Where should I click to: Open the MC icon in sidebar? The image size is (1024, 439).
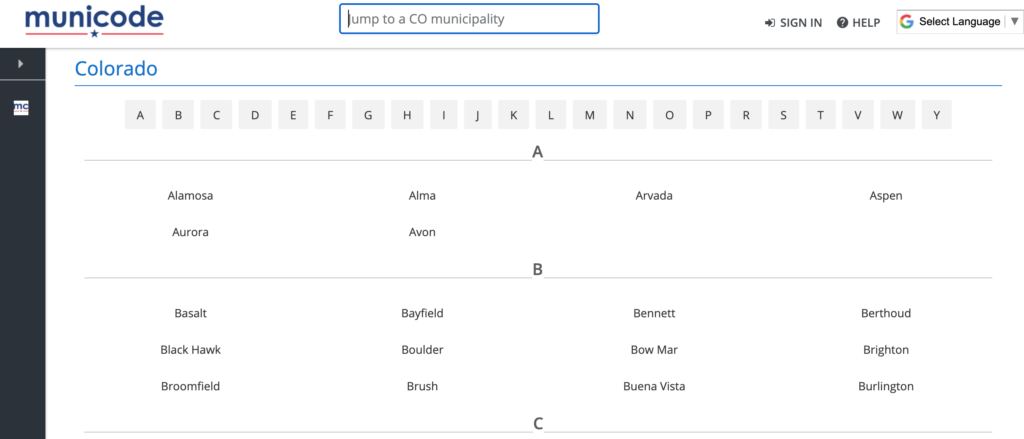pos(22,108)
